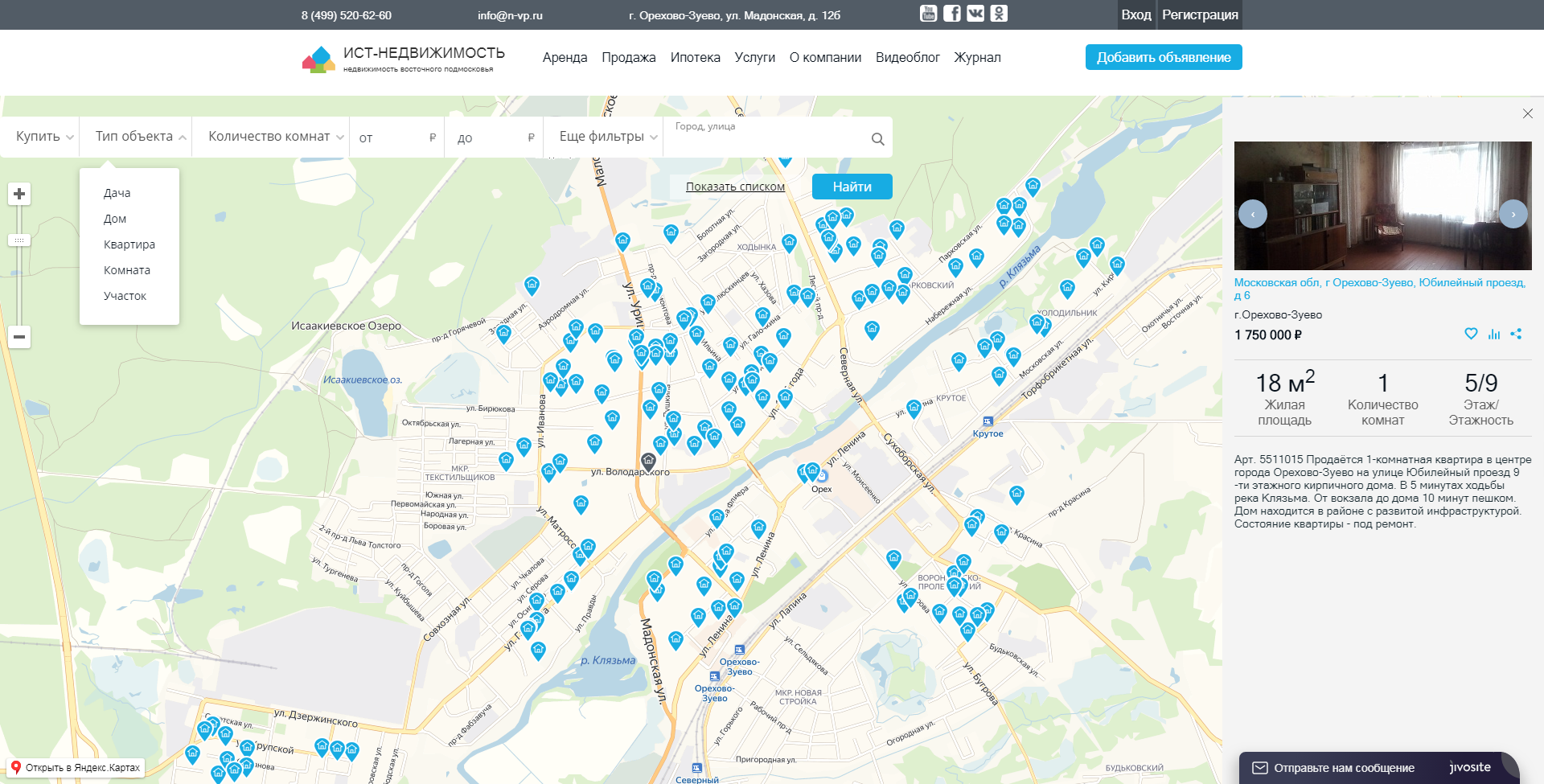
Task: Select Комната from object type list
Action: pos(127,270)
